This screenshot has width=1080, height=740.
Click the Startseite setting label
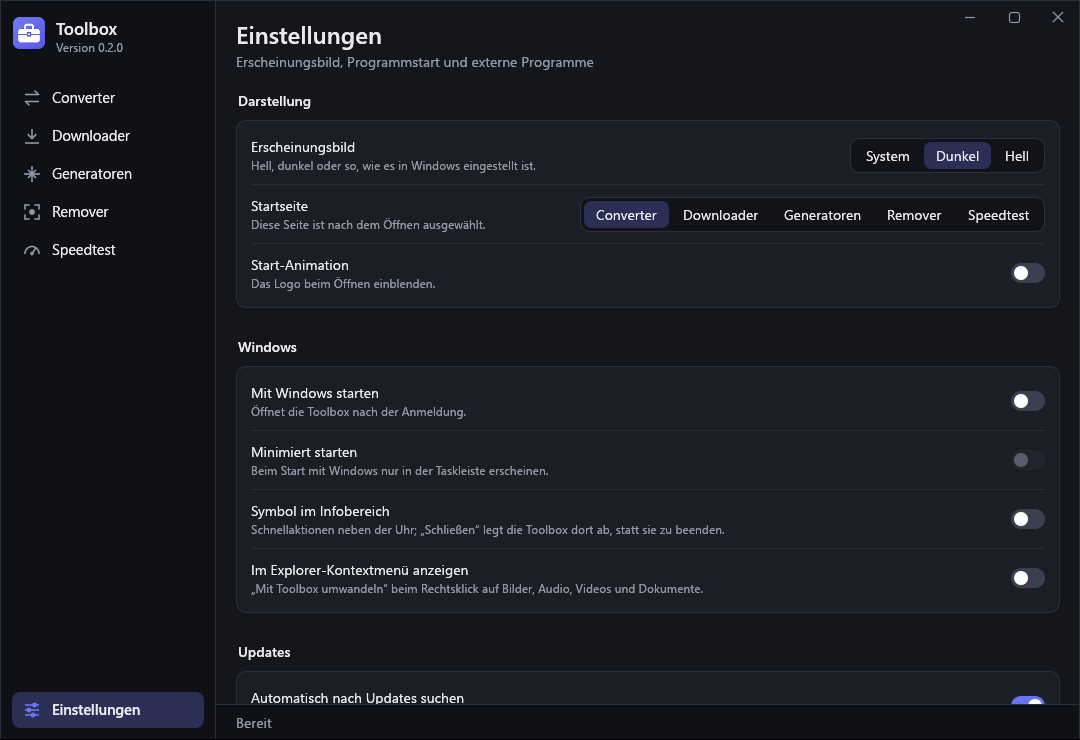point(279,206)
